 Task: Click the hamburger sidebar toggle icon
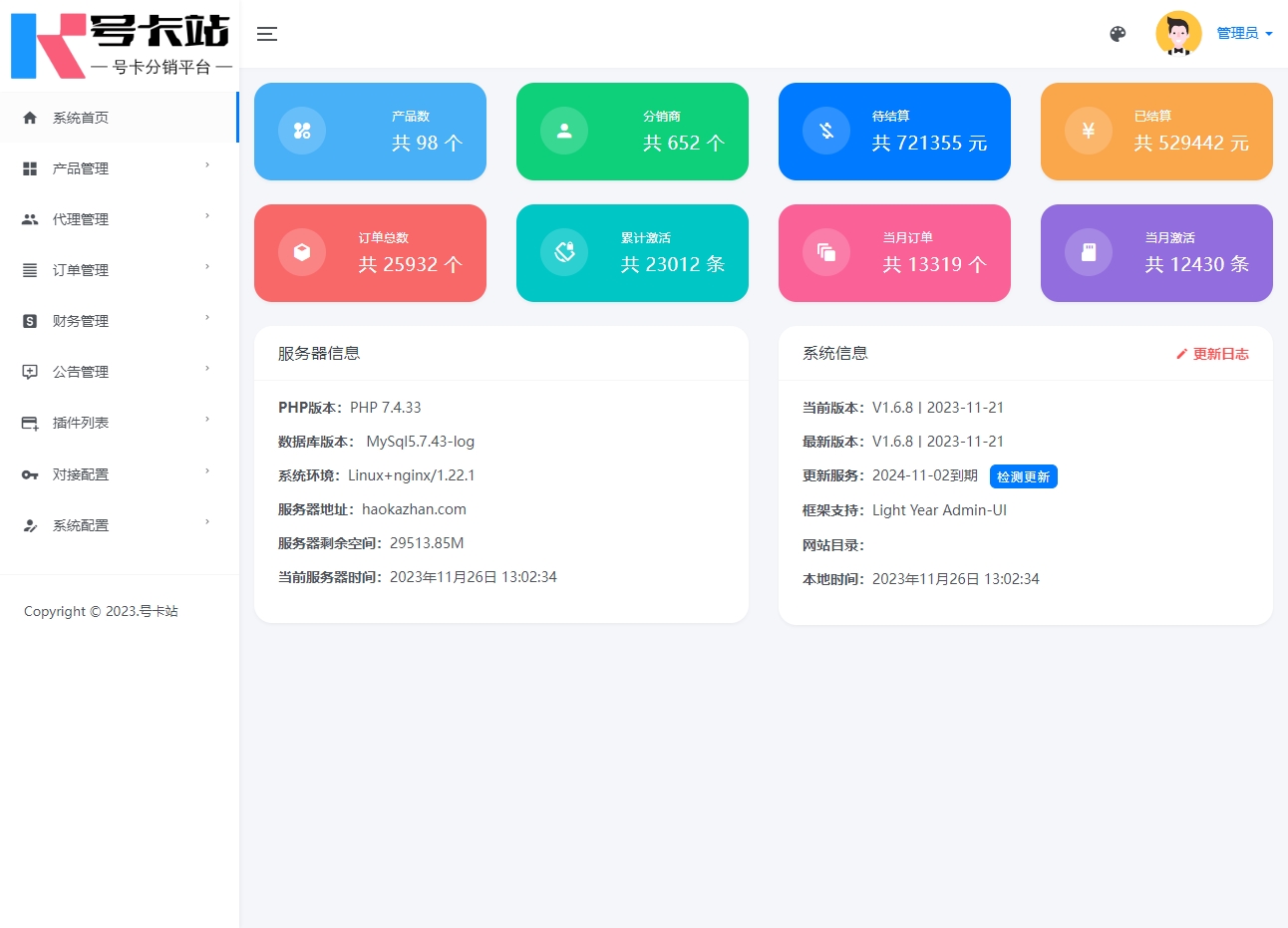point(266,34)
